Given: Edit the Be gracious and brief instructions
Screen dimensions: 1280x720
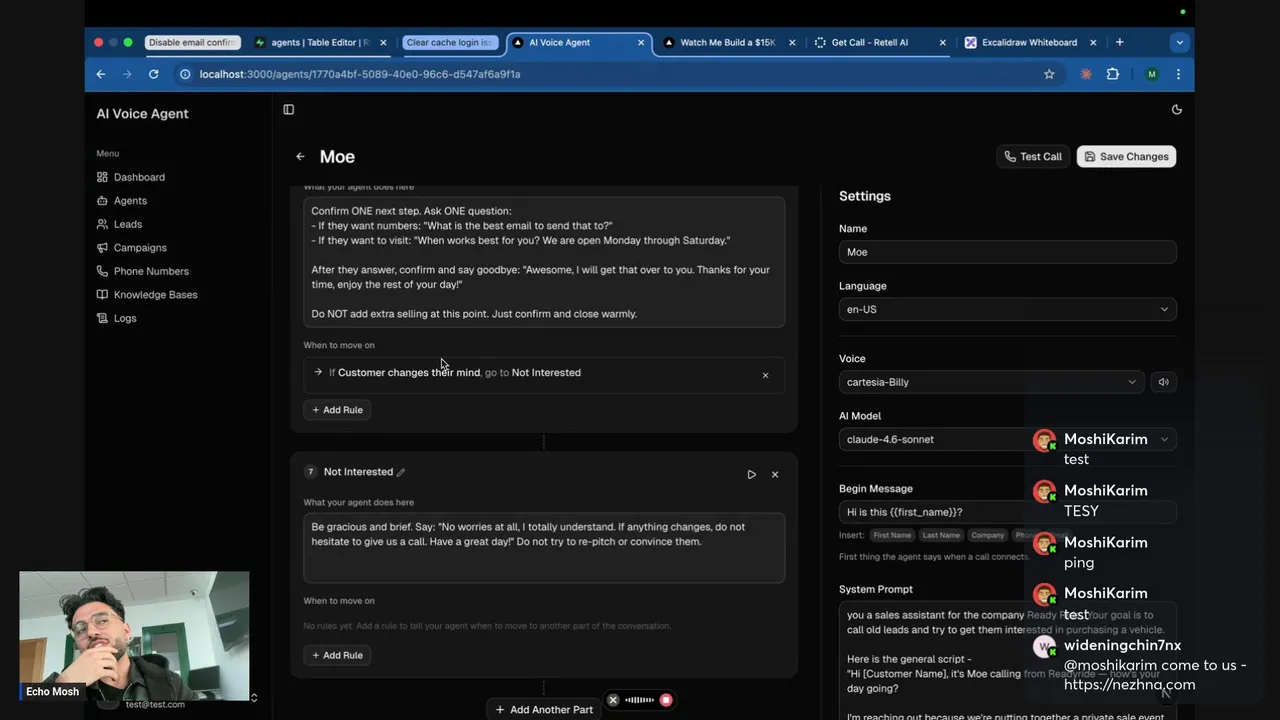Looking at the screenshot, I should [544, 547].
